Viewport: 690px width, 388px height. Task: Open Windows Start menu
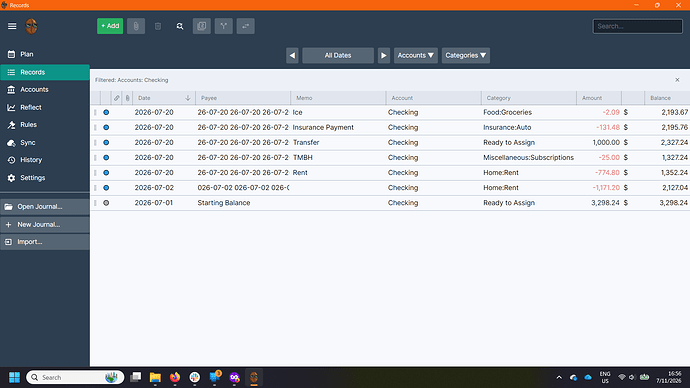[14, 377]
